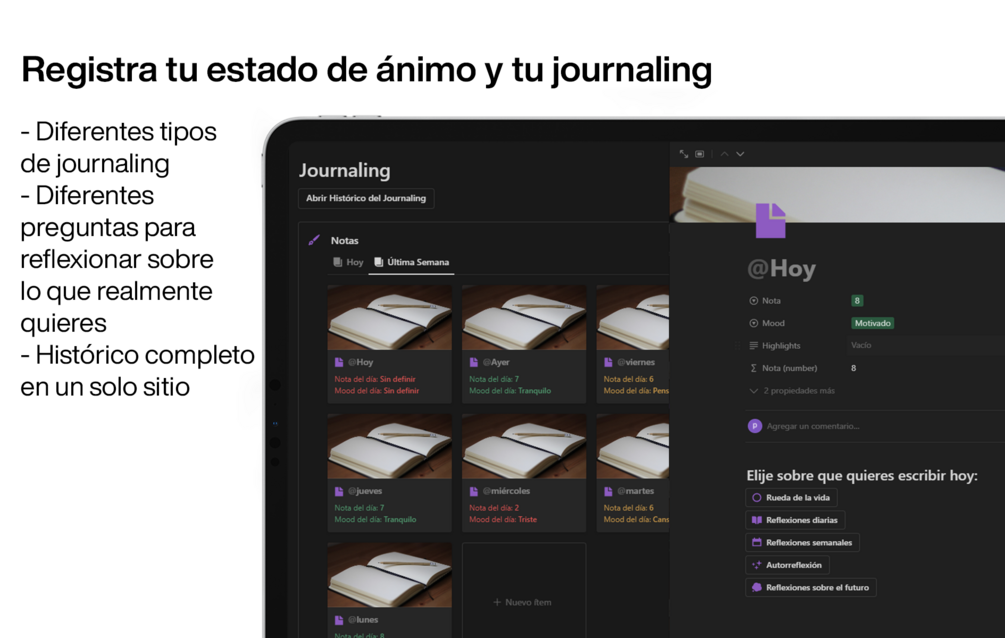
Task: Expand 2 propiedades más
Action: pyautogui.click(x=792, y=390)
